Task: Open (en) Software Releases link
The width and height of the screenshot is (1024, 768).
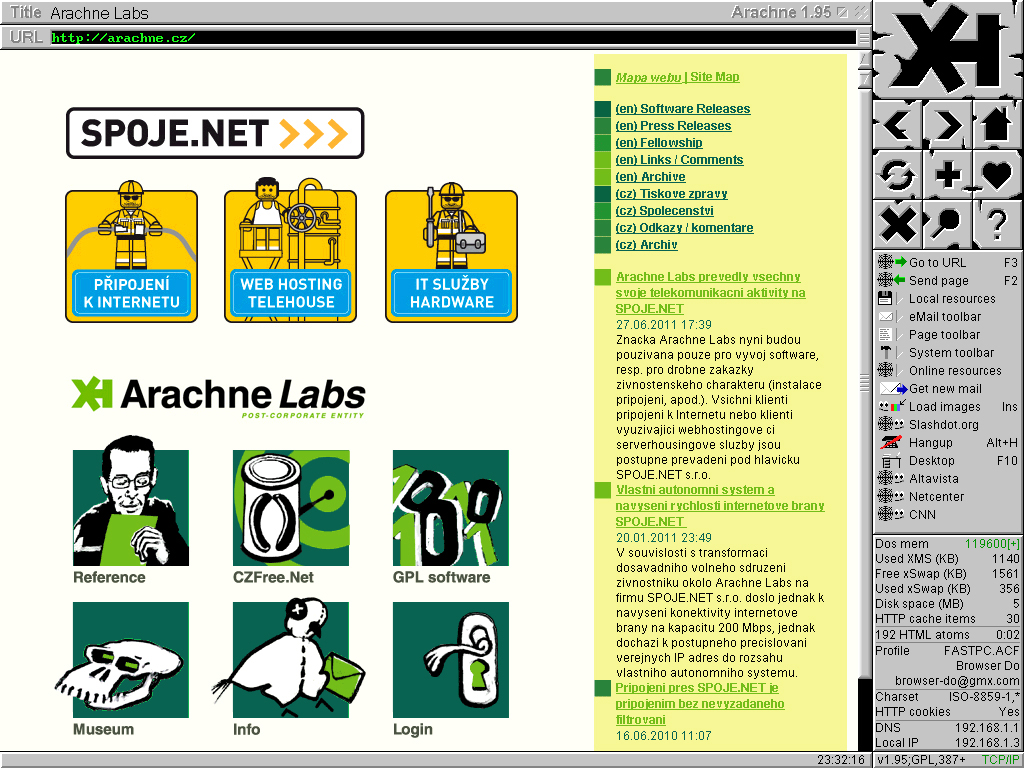Action: [682, 109]
